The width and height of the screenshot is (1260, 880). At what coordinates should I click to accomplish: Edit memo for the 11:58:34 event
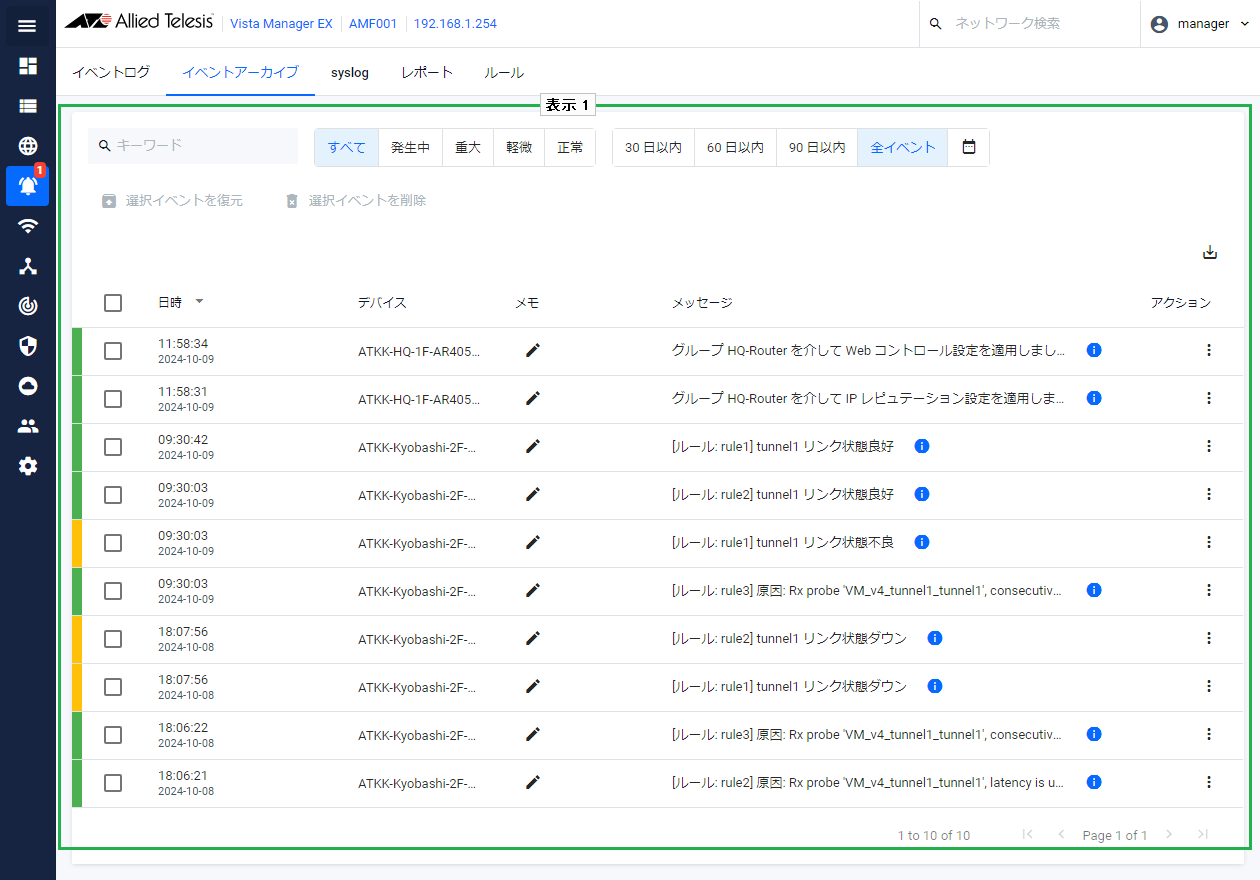[533, 350]
